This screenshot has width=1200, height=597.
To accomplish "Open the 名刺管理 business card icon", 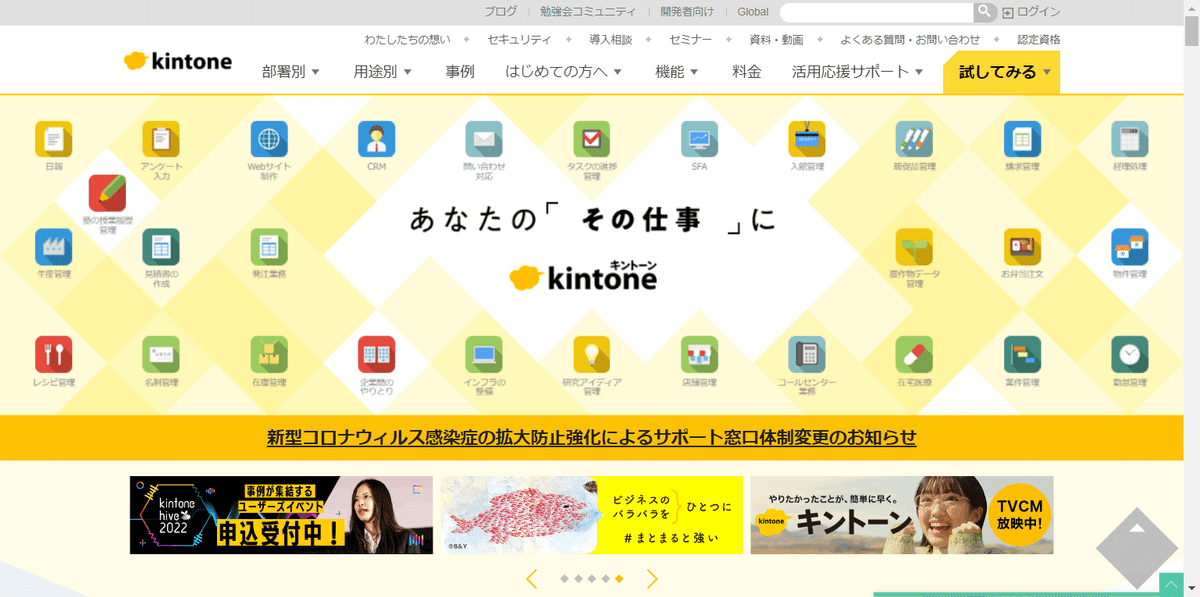I will point(160,352).
